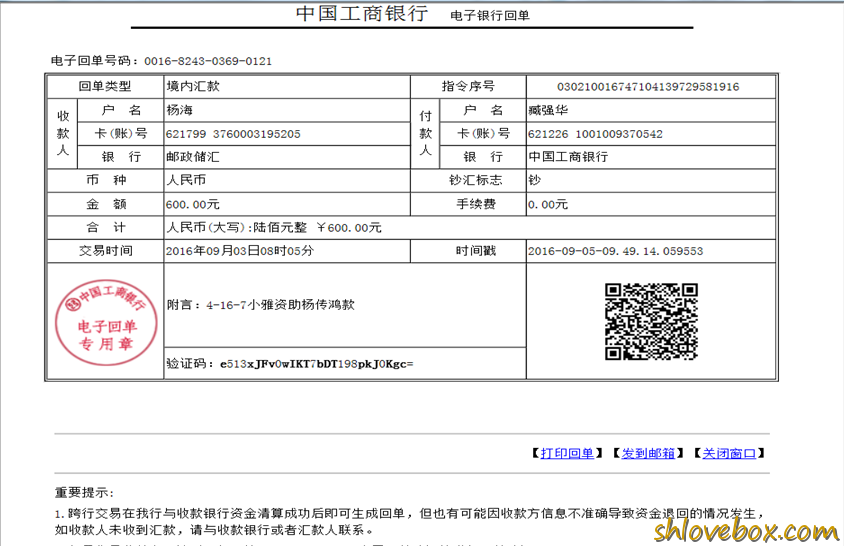
Task: Select instruction number 030210016747104139729581916
Action: click(648, 87)
